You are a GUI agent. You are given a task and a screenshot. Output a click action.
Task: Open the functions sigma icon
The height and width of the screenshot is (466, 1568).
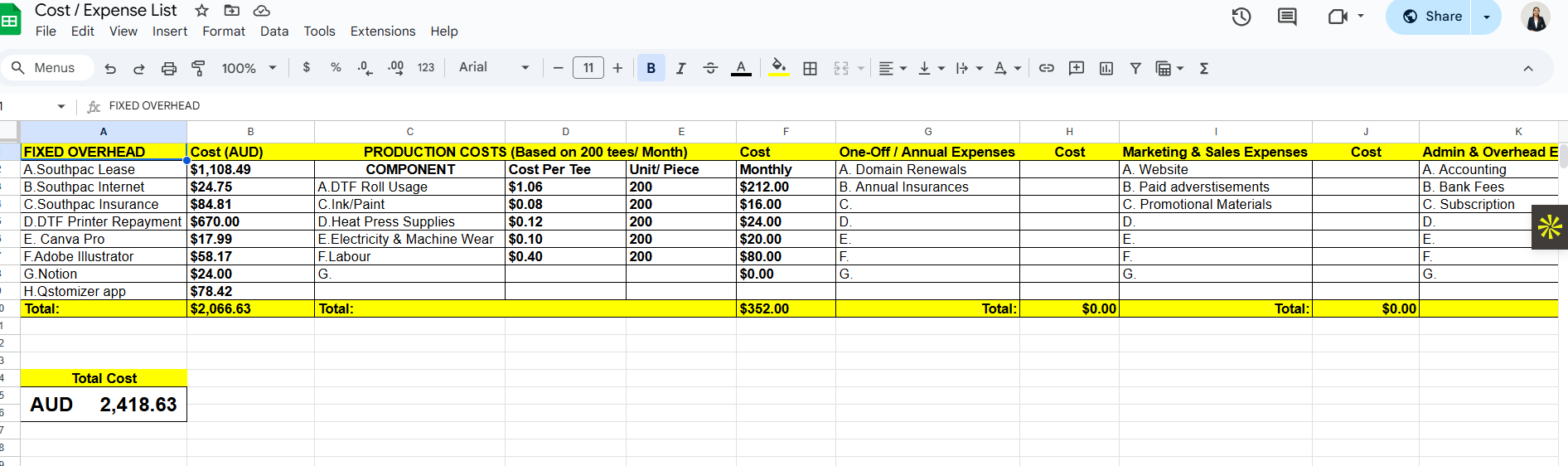coord(1204,69)
